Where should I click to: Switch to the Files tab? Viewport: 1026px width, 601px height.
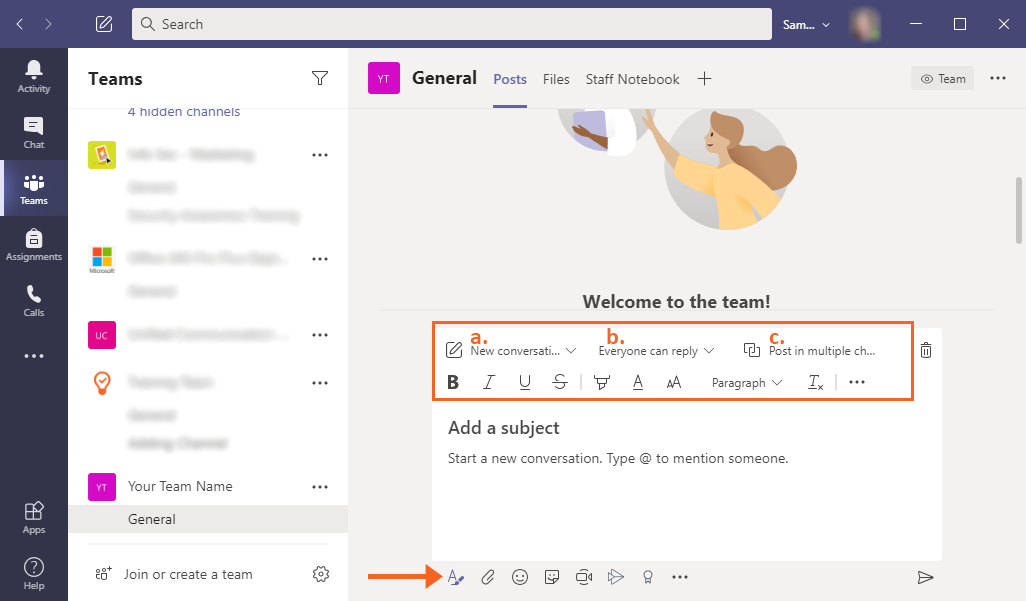(556, 79)
